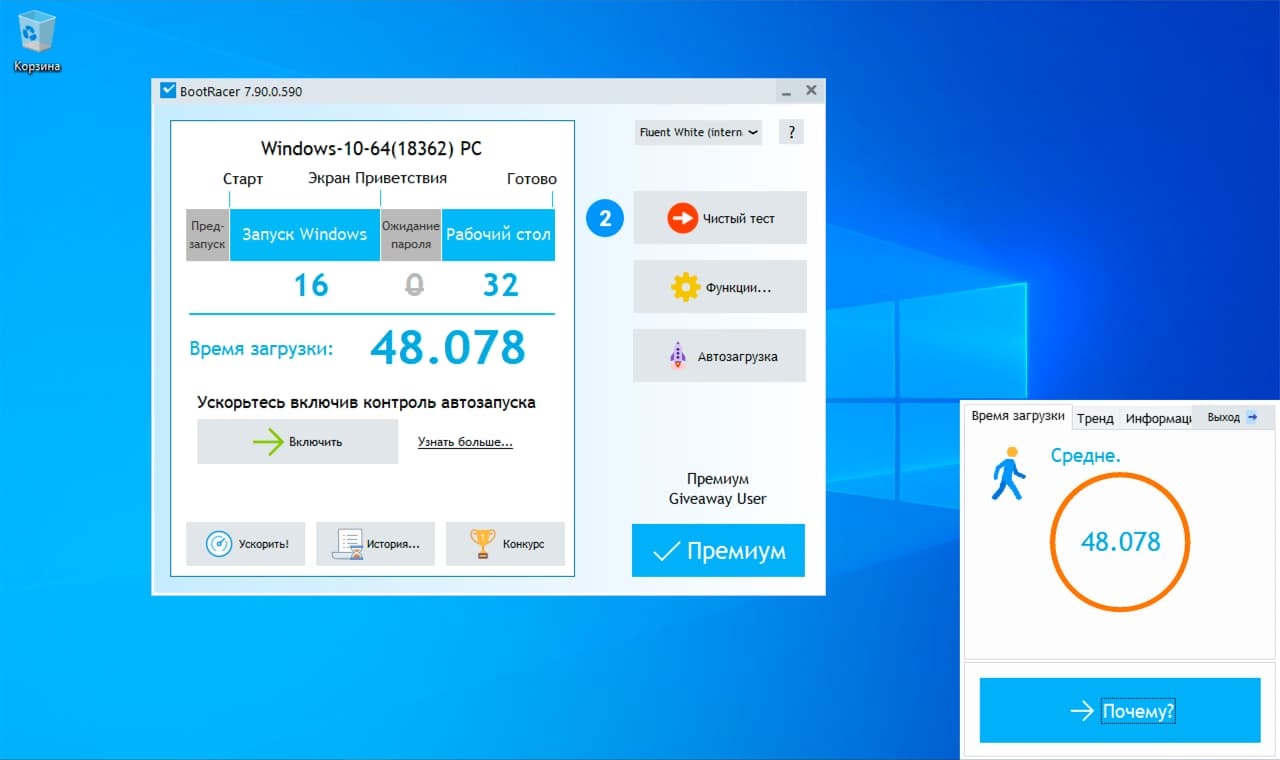Open Автозагрузка rocket button
Image resolution: width=1280 pixels, height=760 pixels.
tap(720, 356)
